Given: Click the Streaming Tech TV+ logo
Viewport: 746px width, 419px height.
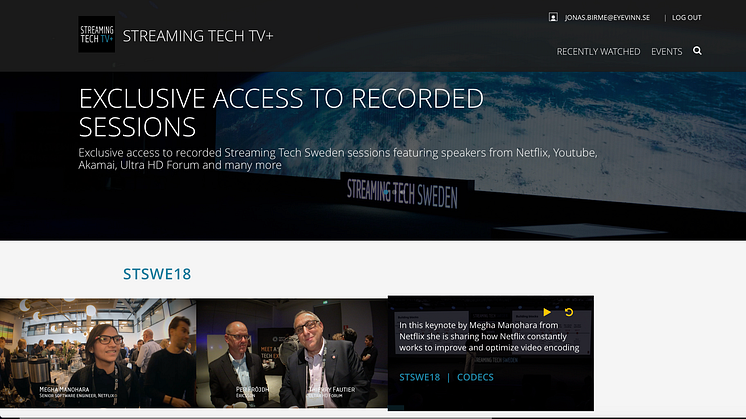Looking at the screenshot, I should tap(96, 34).
